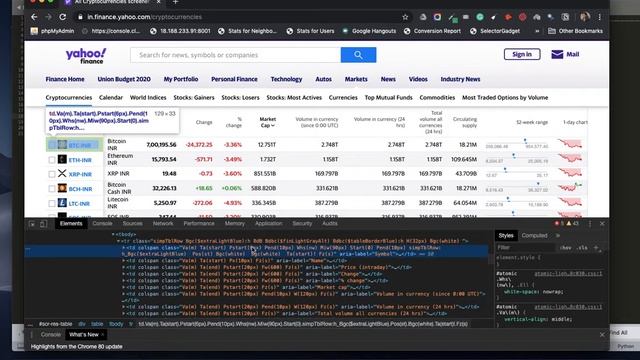Open Mail via the envelope icon
The width and height of the screenshot is (640, 360).
557,54
